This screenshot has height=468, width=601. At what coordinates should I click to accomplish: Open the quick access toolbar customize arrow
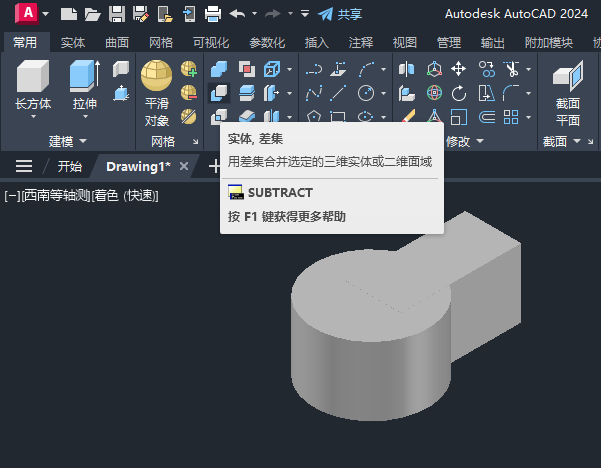[304, 14]
